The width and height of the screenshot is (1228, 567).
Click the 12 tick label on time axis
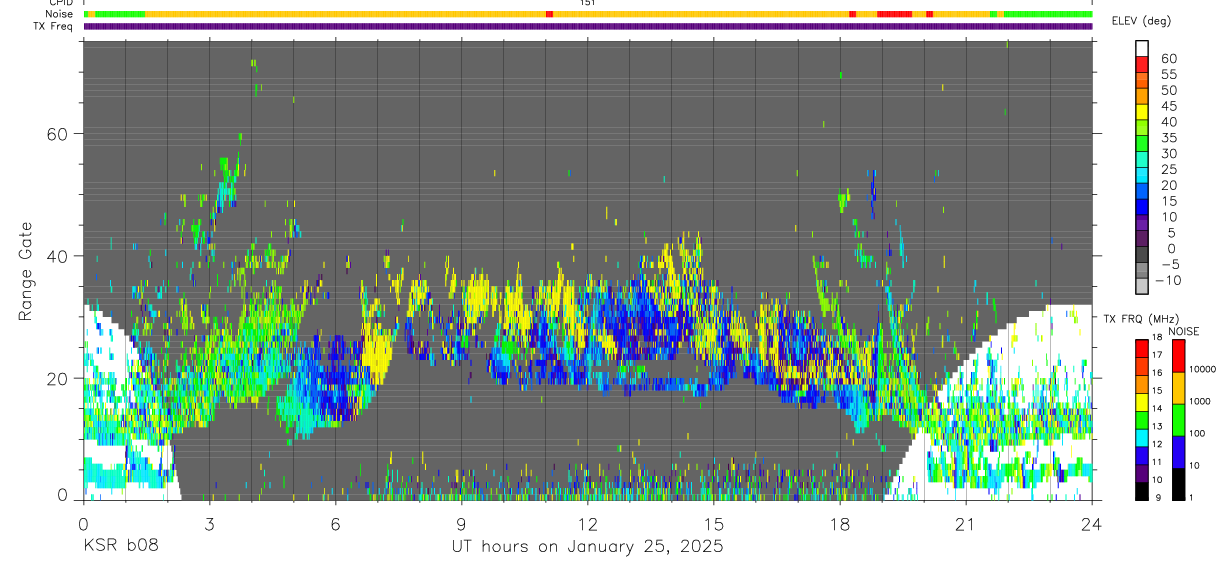click(587, 524)
